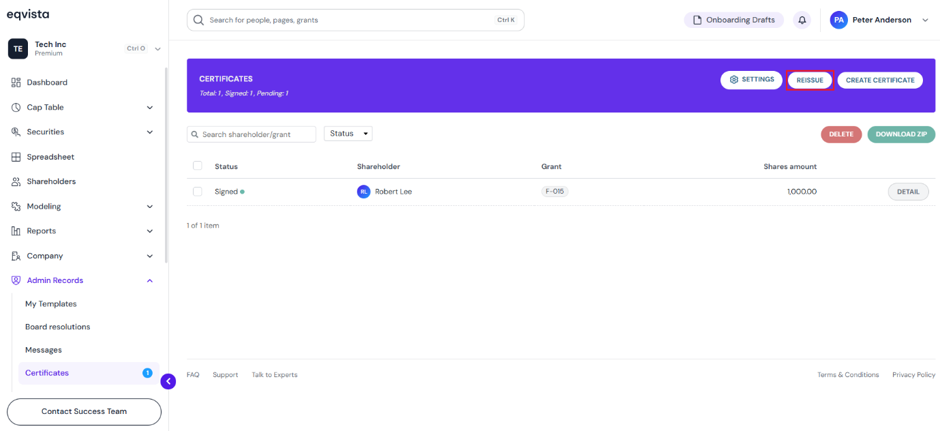This screenshot has height=431, width=940.
Task: Expand the Modeling submenu chevron
Action: click(x=150, y=207)
